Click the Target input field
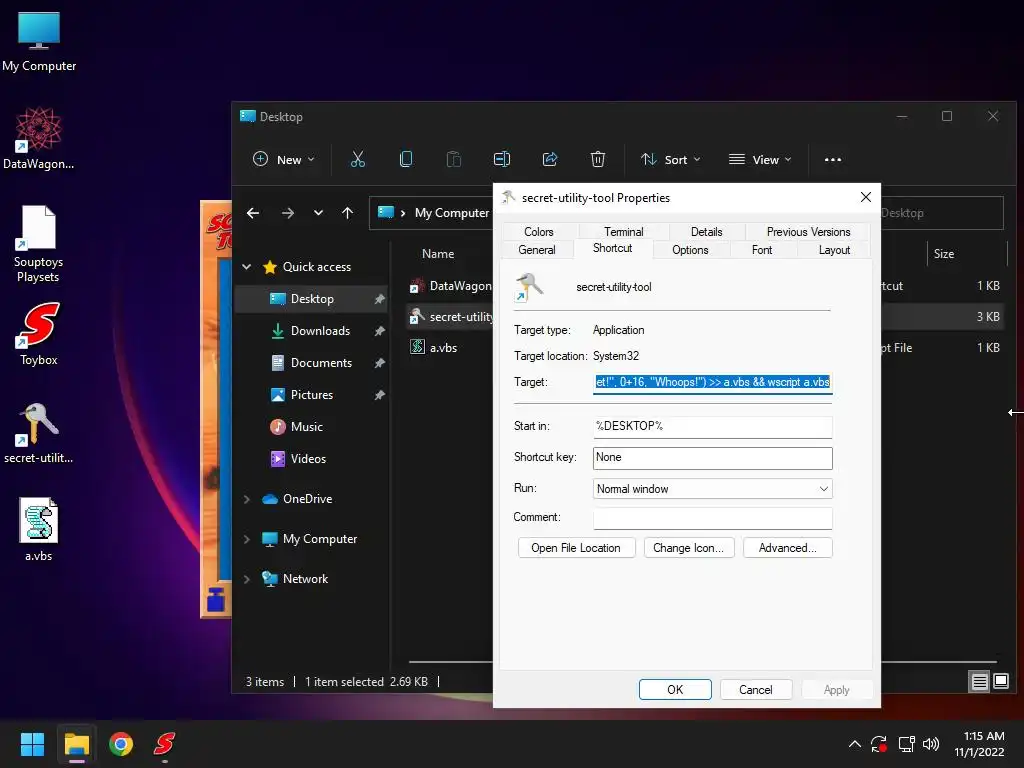This screenshot has width=1024, height=768. coord(712,382)
